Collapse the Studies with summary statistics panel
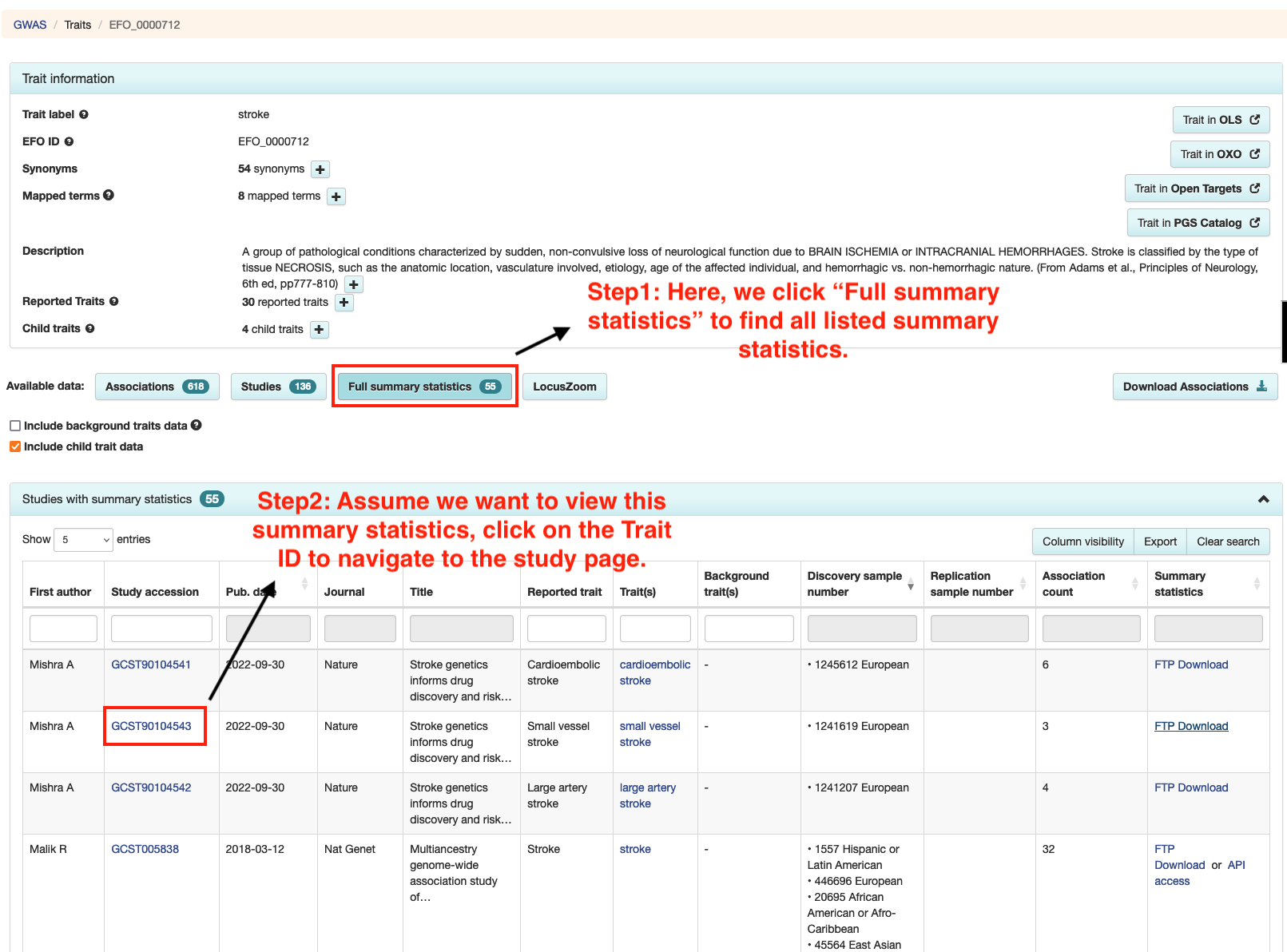 click(x=1263, y=499)
